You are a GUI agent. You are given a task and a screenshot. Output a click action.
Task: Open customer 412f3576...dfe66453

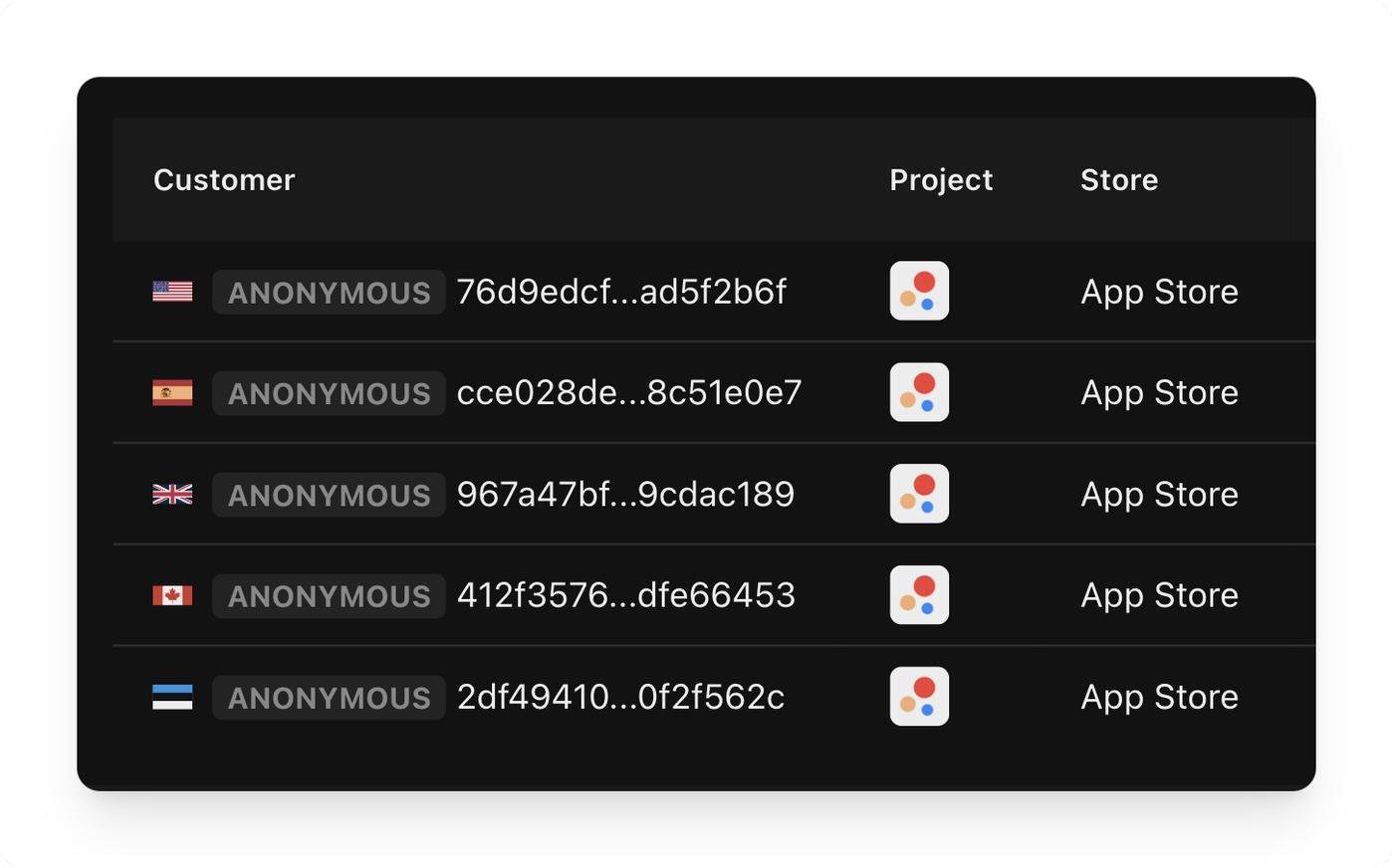[625, 595]
